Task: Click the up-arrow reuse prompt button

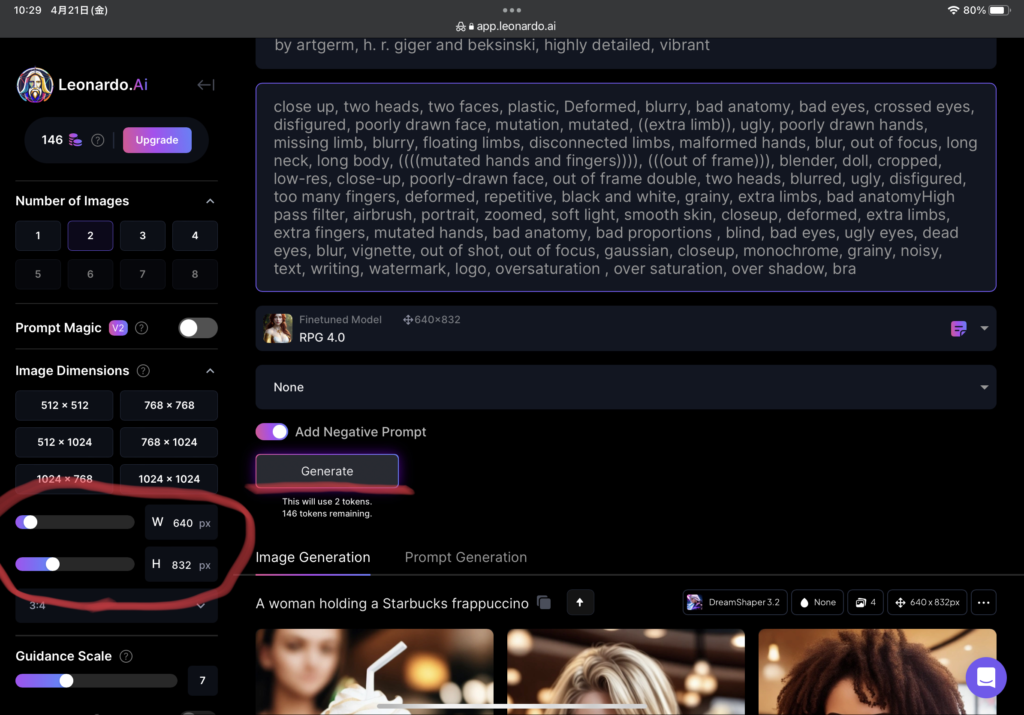Action: click(580, 602)
